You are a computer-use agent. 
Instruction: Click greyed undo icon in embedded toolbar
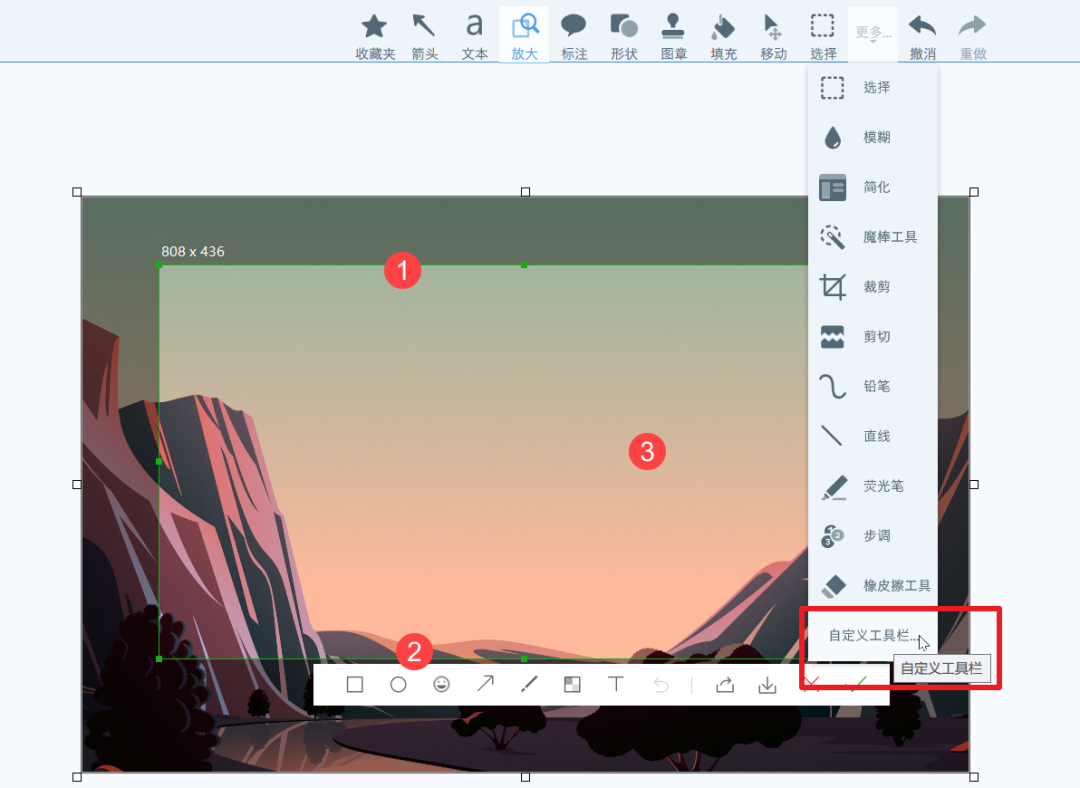(x=661, y=685)
